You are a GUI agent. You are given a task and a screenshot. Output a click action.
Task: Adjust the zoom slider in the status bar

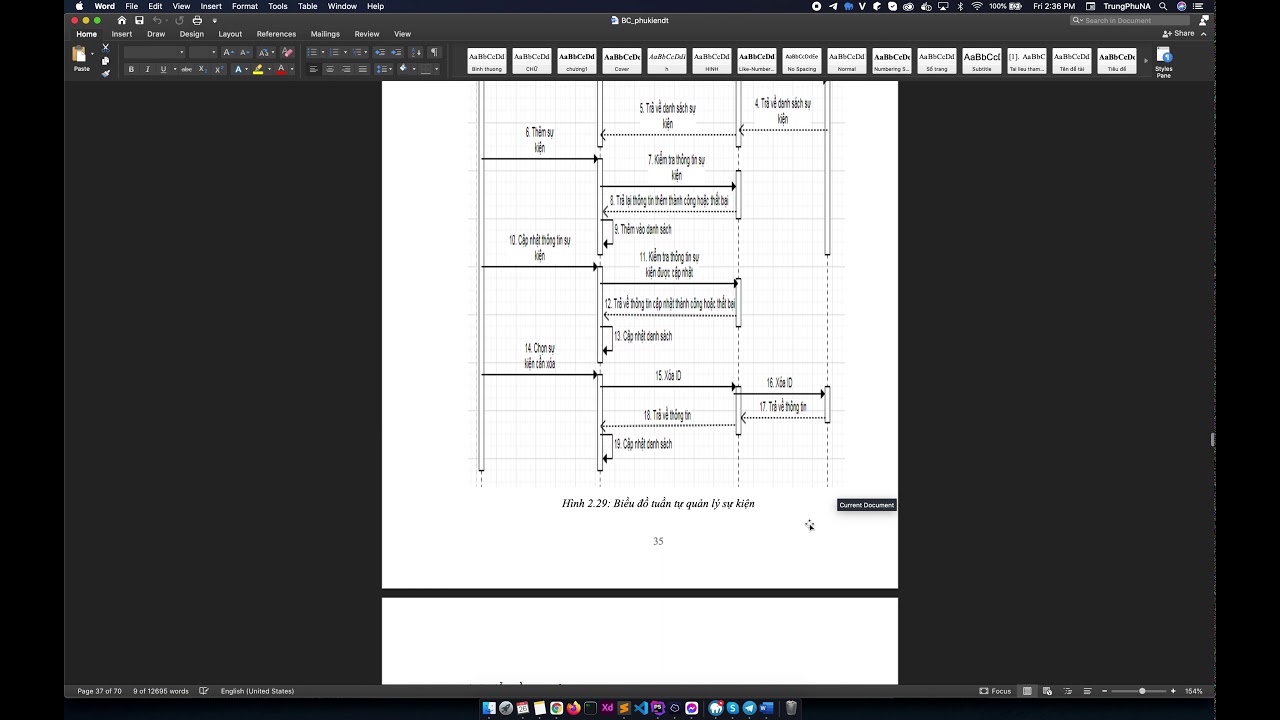coord(1142,691)
